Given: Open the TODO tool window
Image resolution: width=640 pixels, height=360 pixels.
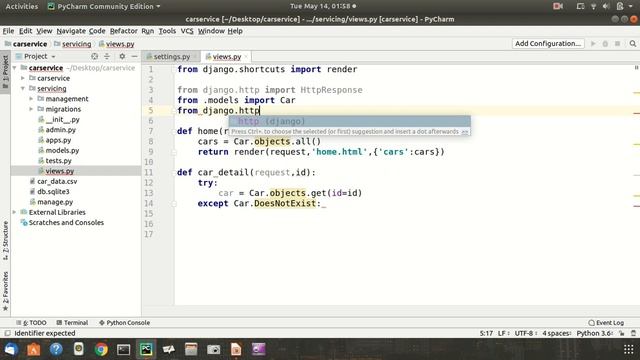Looking at the screenshot, I should pos(31,322).
